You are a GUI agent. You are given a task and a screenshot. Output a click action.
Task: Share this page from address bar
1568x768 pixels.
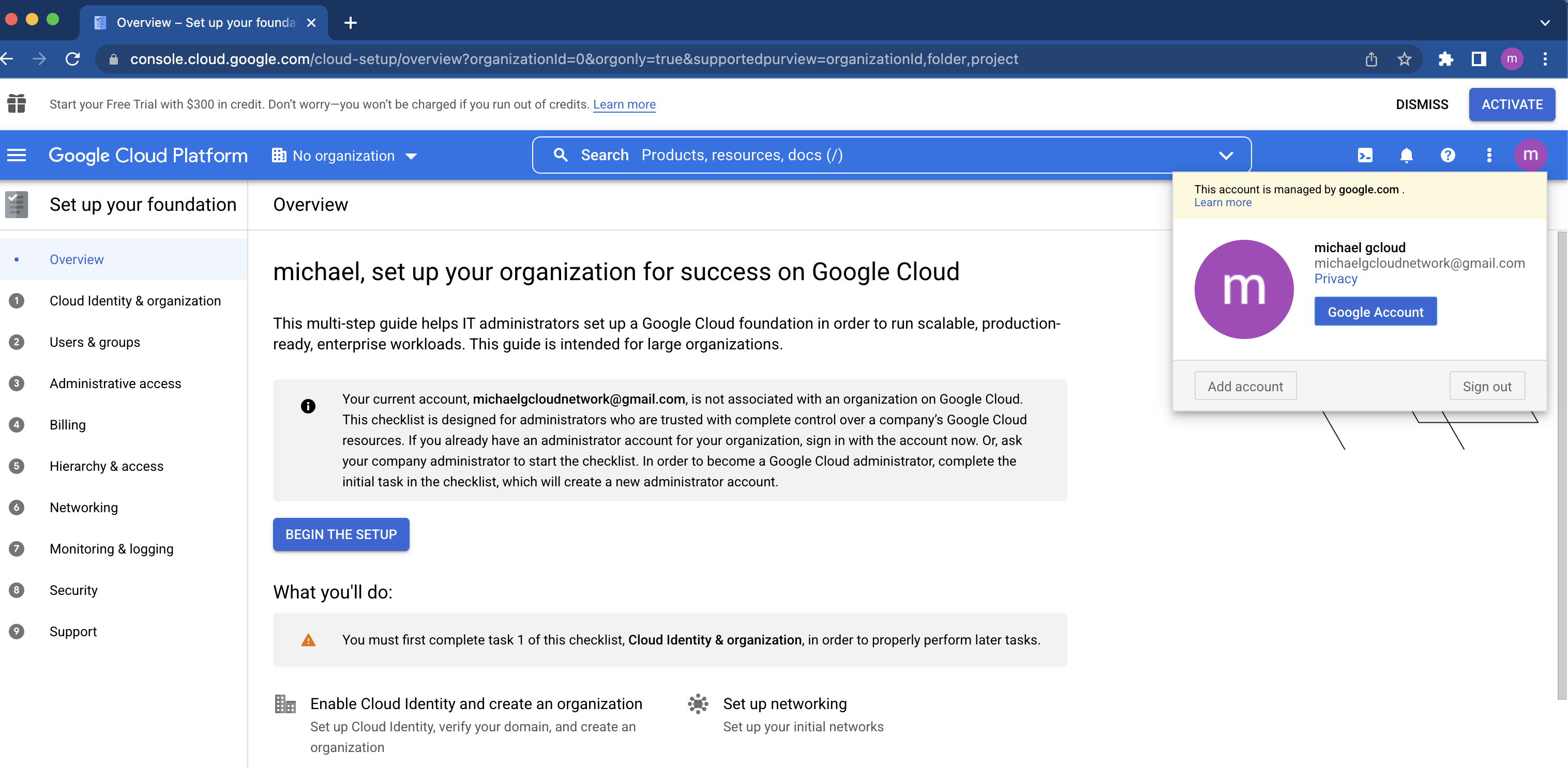[1371, 59]
